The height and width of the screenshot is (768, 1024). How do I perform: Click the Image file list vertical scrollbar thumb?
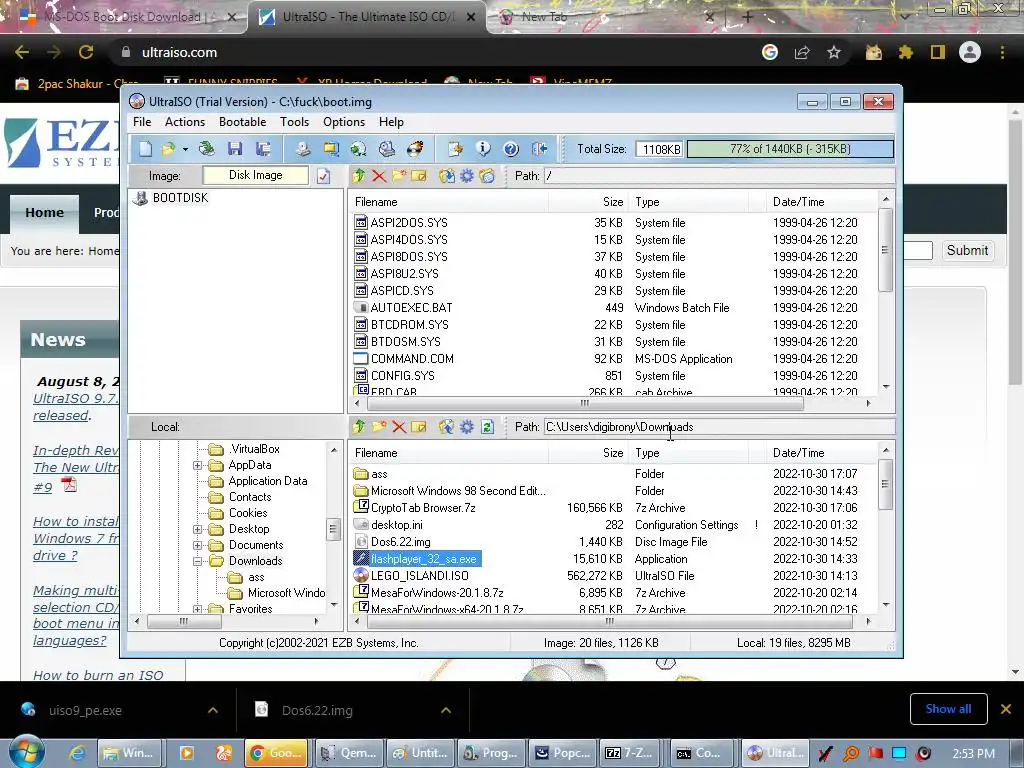(886, 250)
